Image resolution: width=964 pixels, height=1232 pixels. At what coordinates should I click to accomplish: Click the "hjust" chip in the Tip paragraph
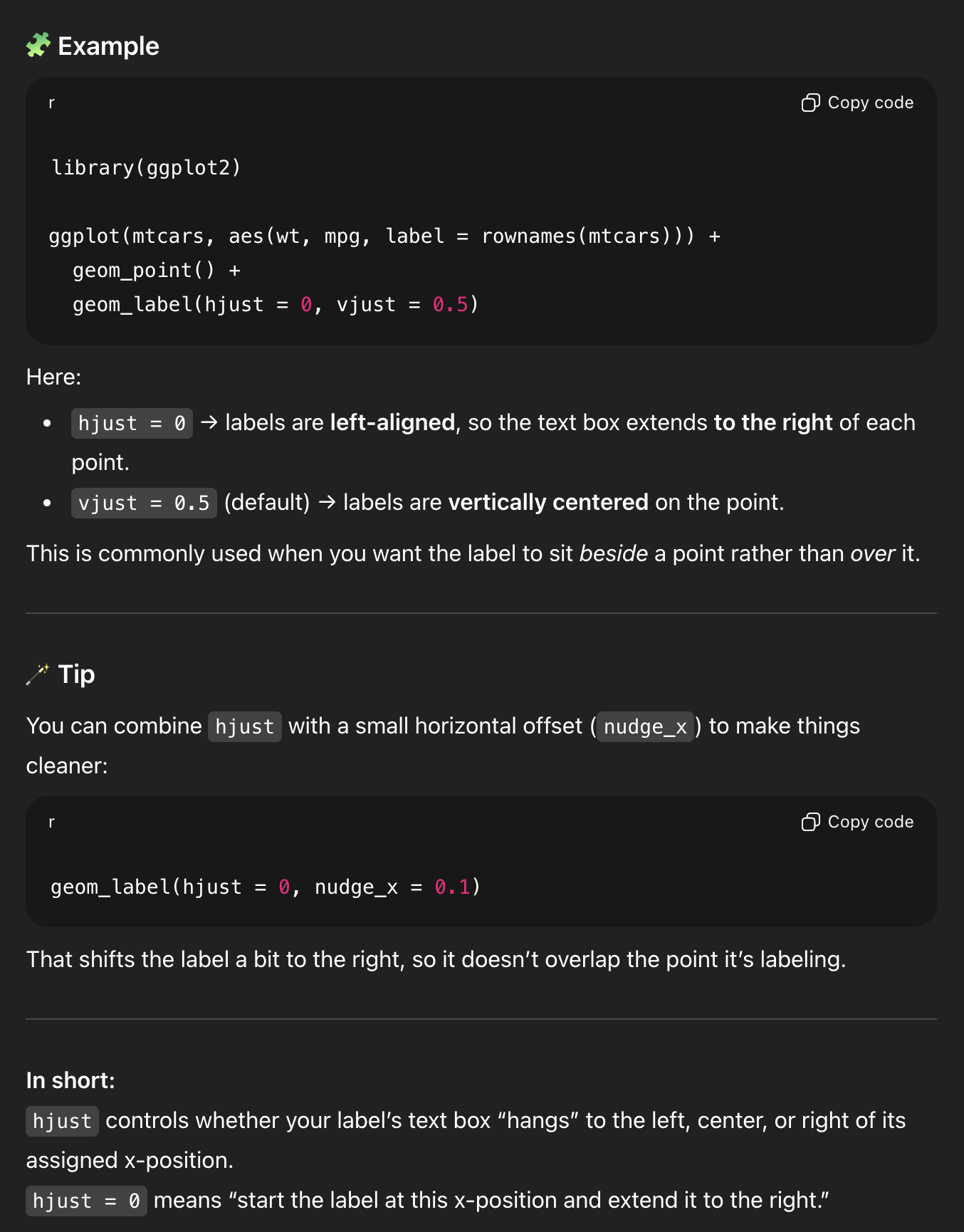(244, 727)
